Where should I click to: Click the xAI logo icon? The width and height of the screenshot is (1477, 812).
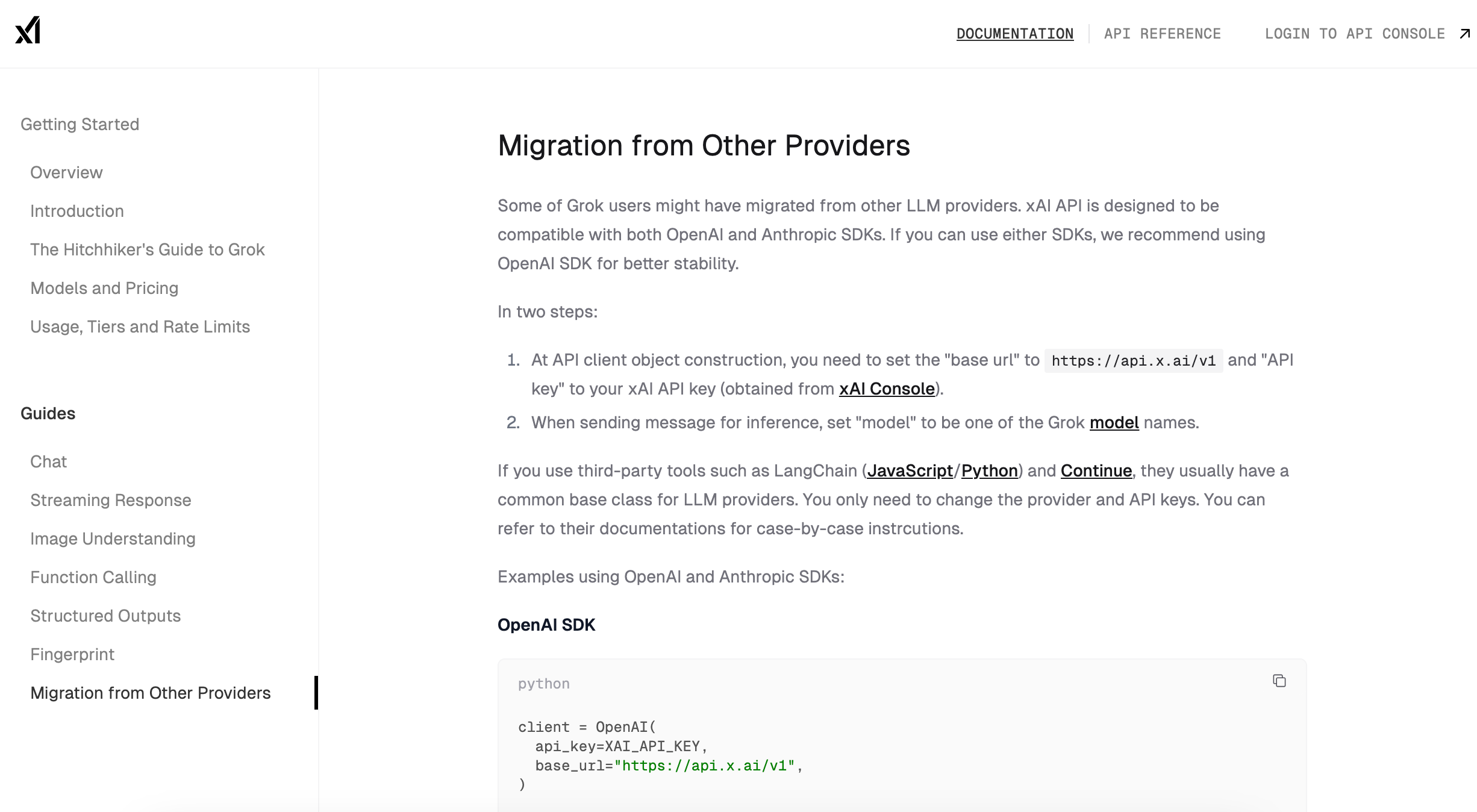click(x=28, y=30)
